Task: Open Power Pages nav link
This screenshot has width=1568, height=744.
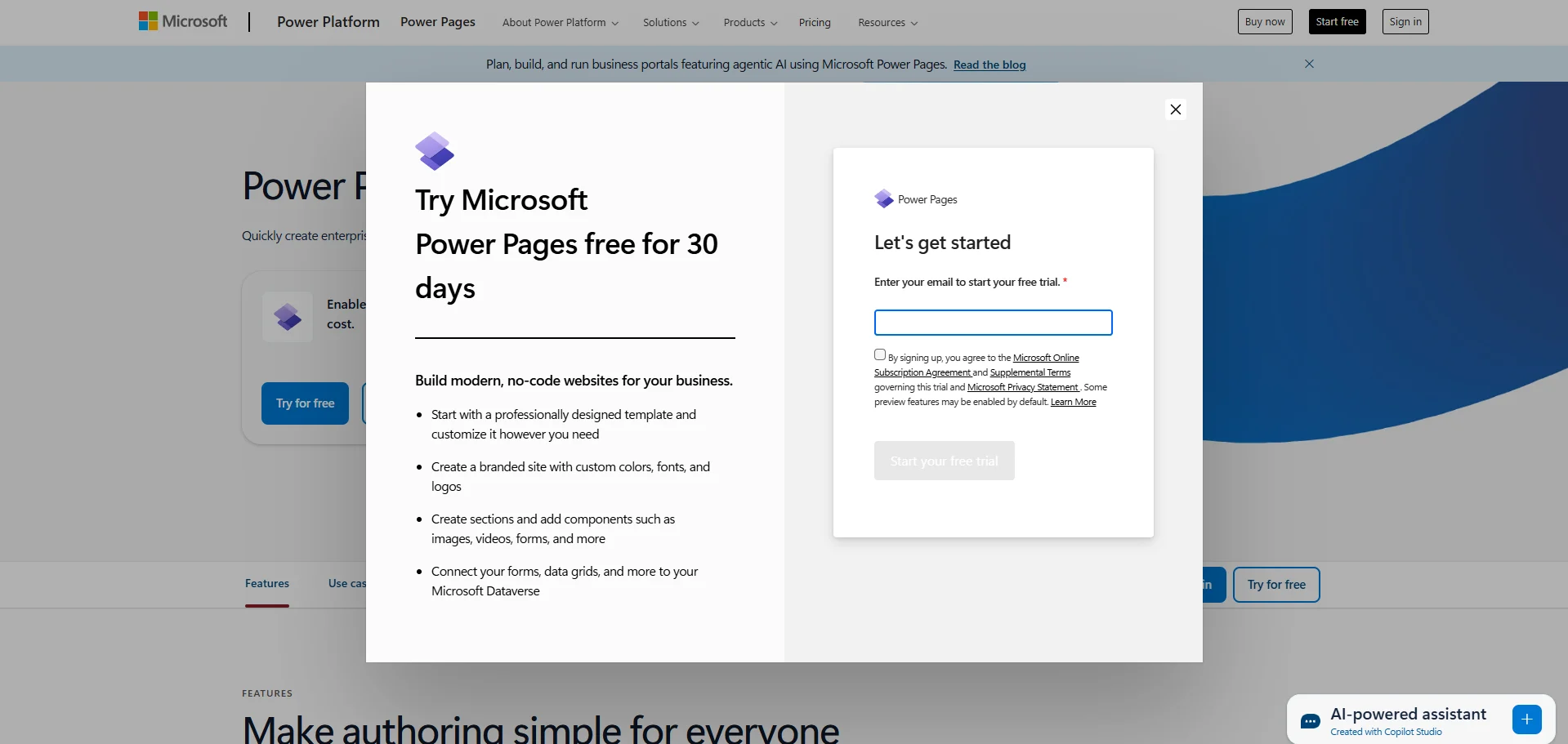Action: click(438, 22)
